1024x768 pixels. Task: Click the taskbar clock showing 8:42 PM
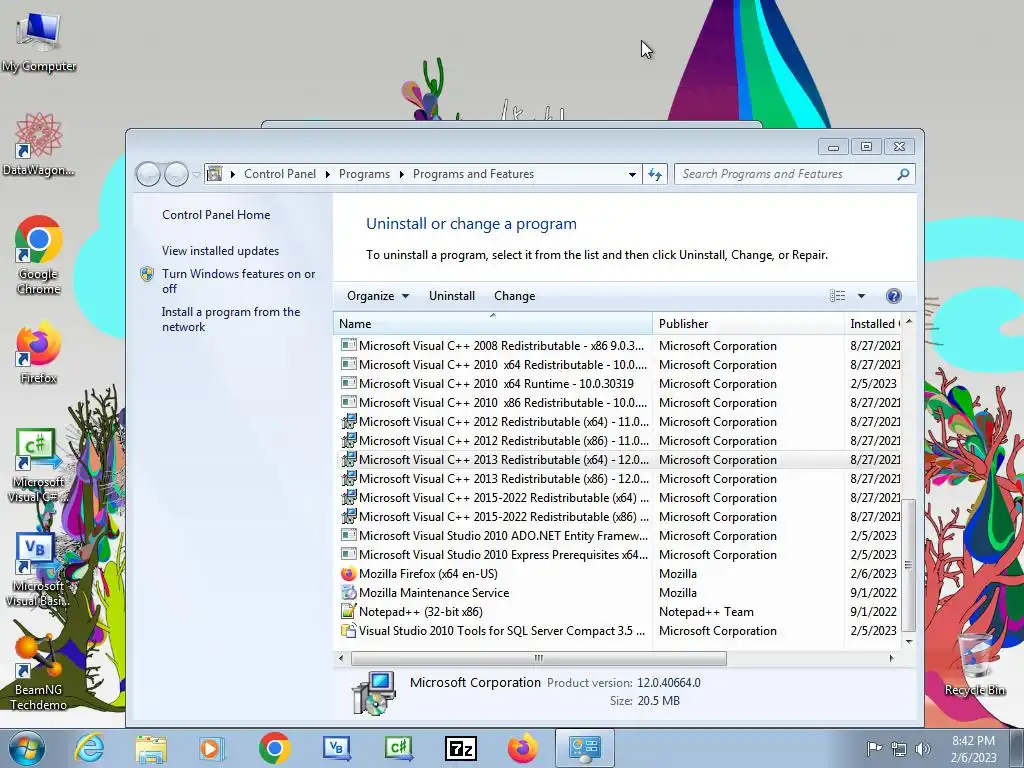click(973, 749)
